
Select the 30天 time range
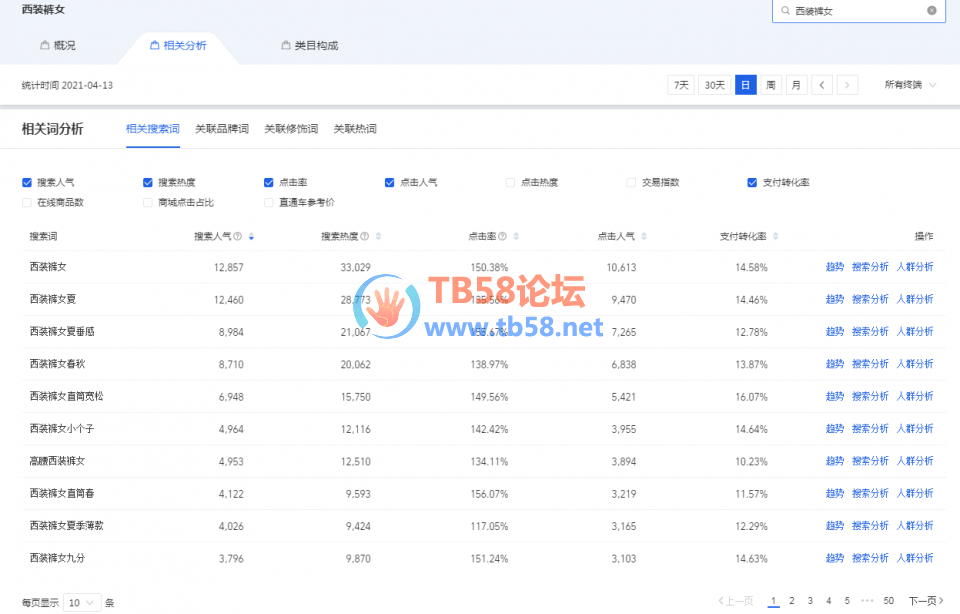click(714, 85)
